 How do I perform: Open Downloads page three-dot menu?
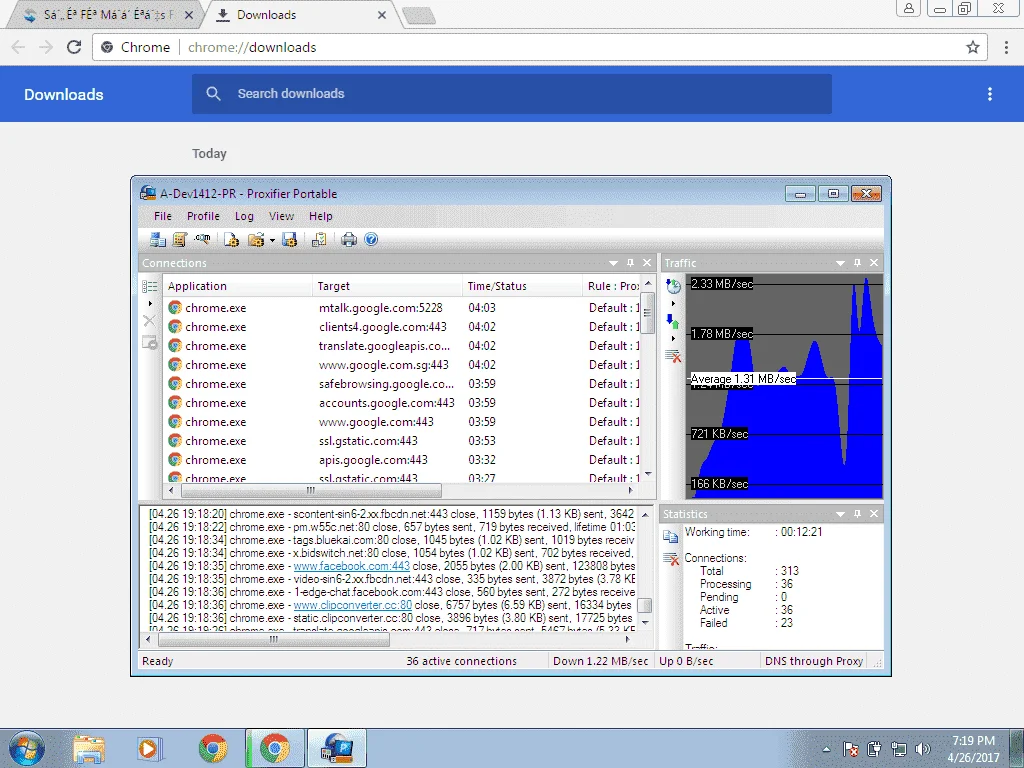990,94
